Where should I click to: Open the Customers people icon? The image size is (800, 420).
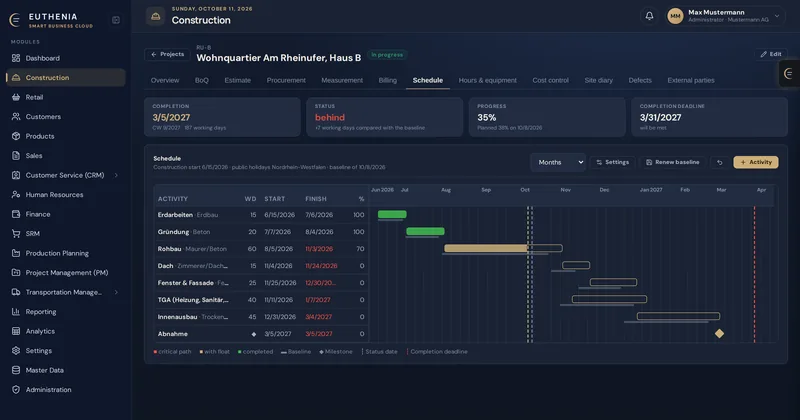pyautogui.click(x=16, y=116)
